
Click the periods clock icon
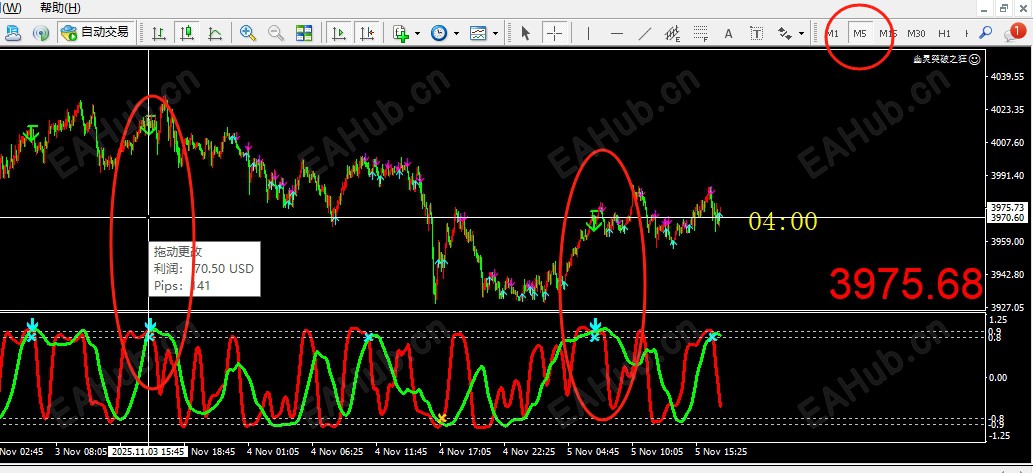pos(439,33)
